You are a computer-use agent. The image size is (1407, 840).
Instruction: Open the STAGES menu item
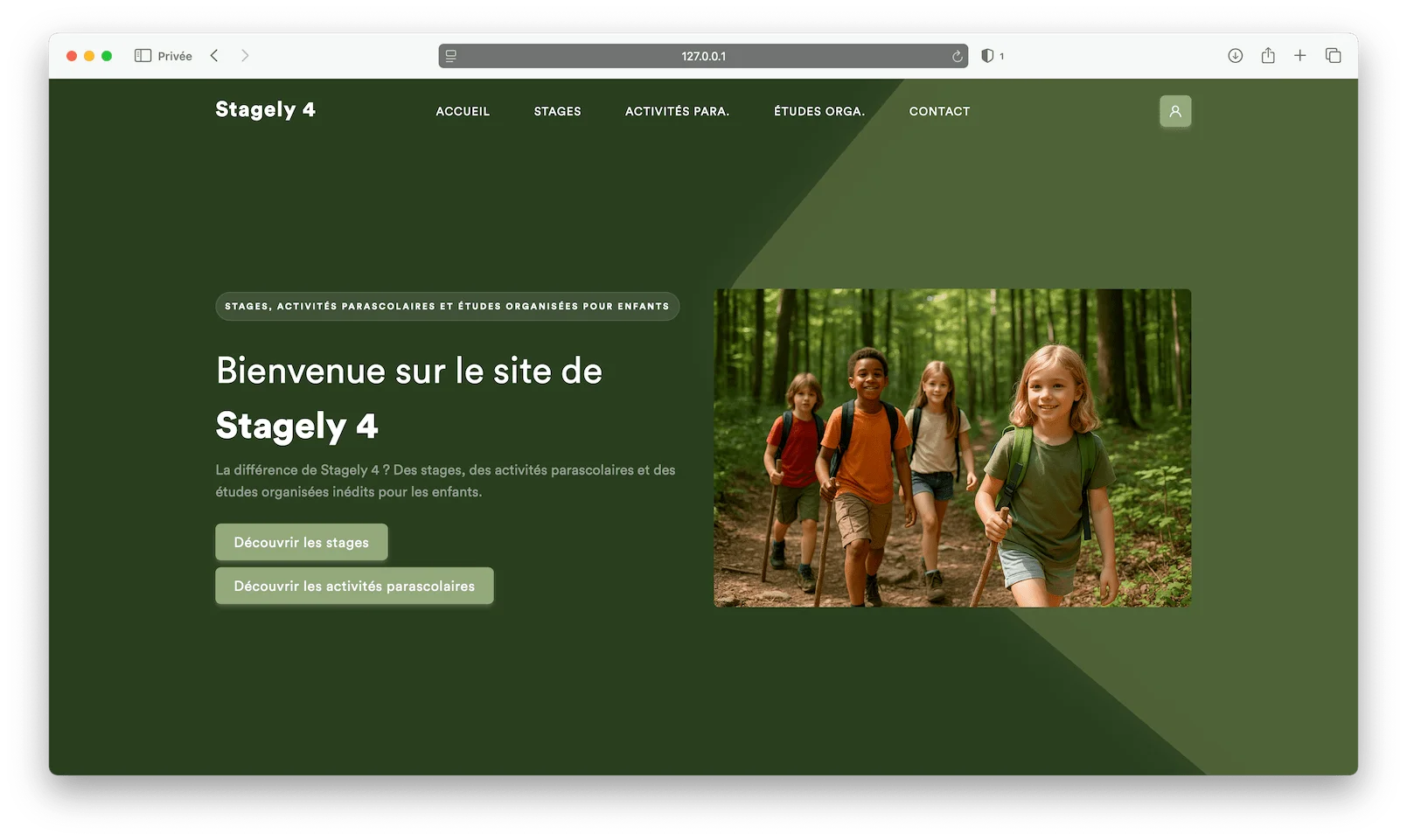[x=557, y=111]
